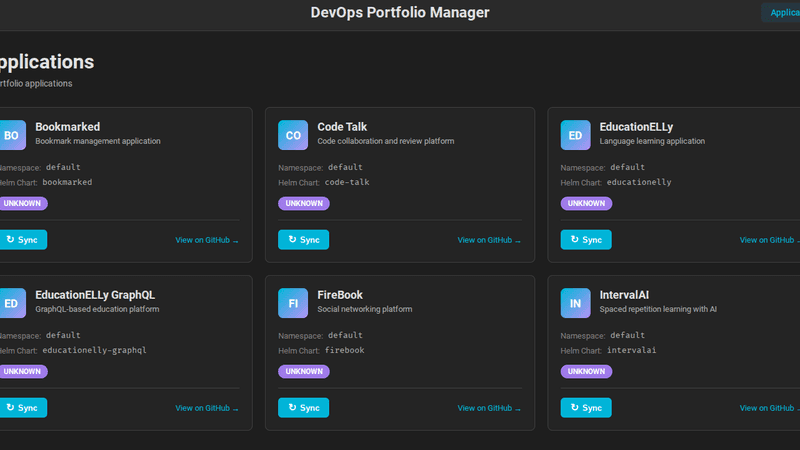The width and height of the screenshot is (800, 450).
Task: Click helm chart value firebook
Action: pyautogui.click(x=344, y=350)
